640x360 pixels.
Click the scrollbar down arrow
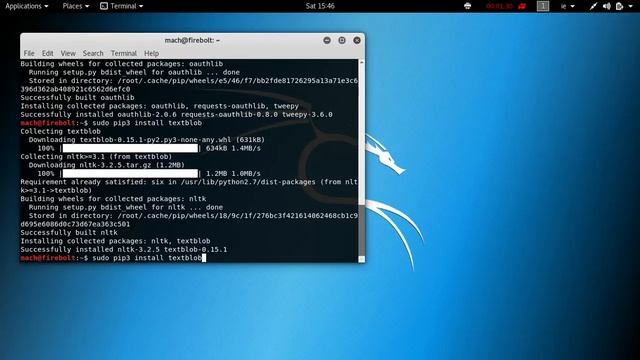[x=362, y=259]
